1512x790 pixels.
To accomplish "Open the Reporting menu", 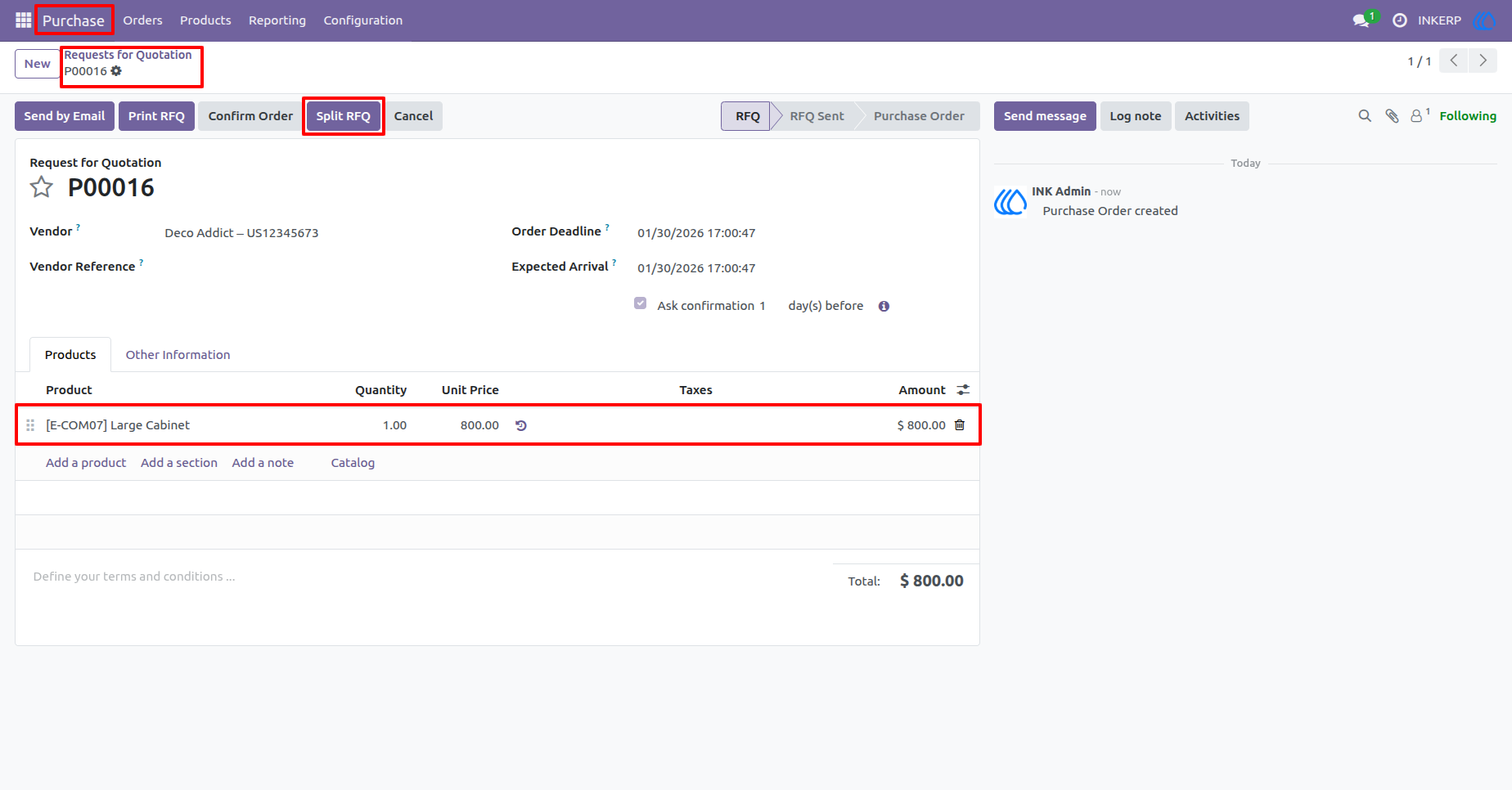I will tap(277, 20).
